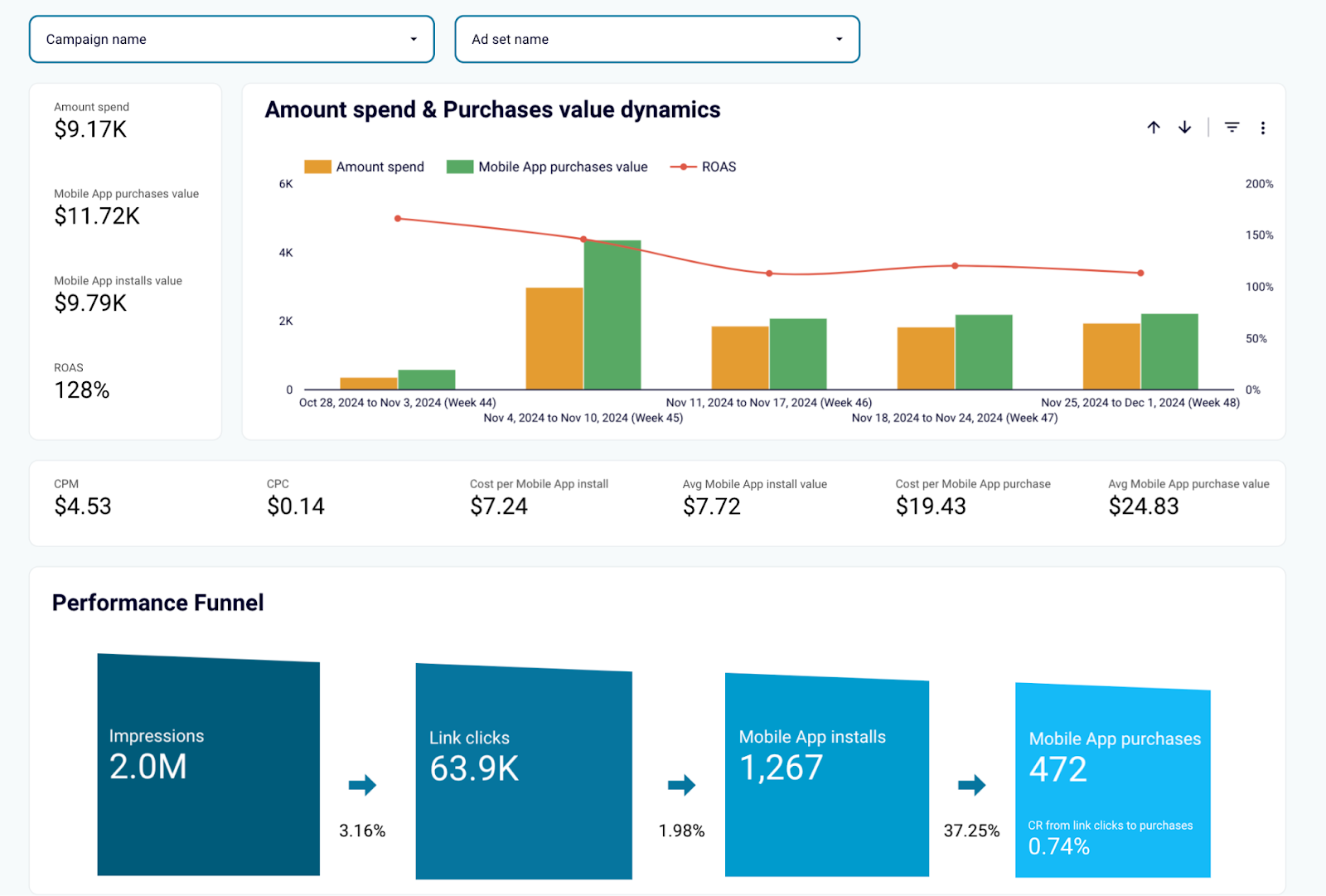Click the Amount spend & Purchases value dynamics title
The height and width of the screenshot is (896, 1326).
coord(493,109)
